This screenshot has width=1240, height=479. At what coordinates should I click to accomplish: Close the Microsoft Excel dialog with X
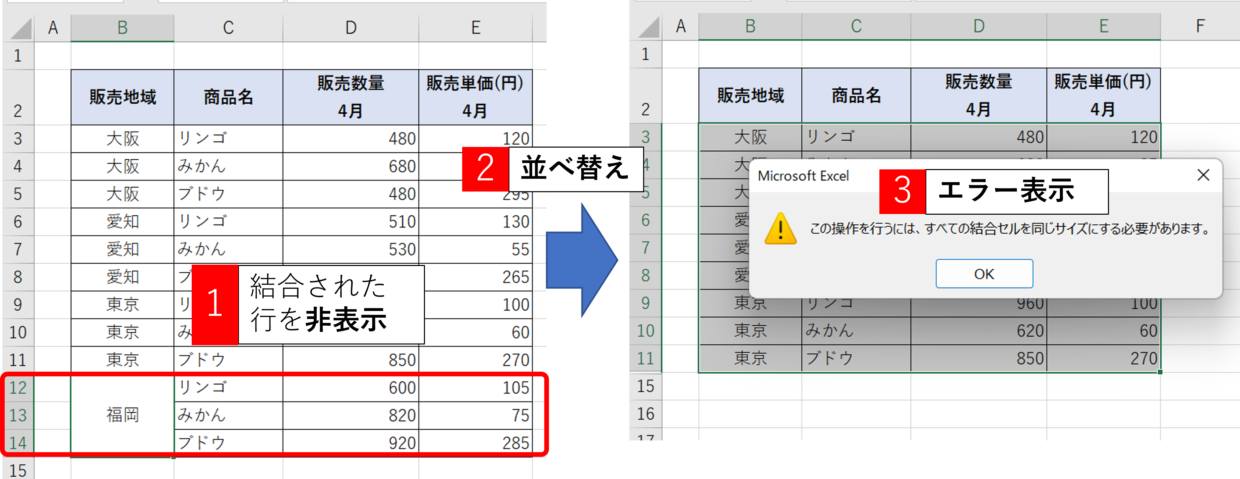click(1203, 176)
